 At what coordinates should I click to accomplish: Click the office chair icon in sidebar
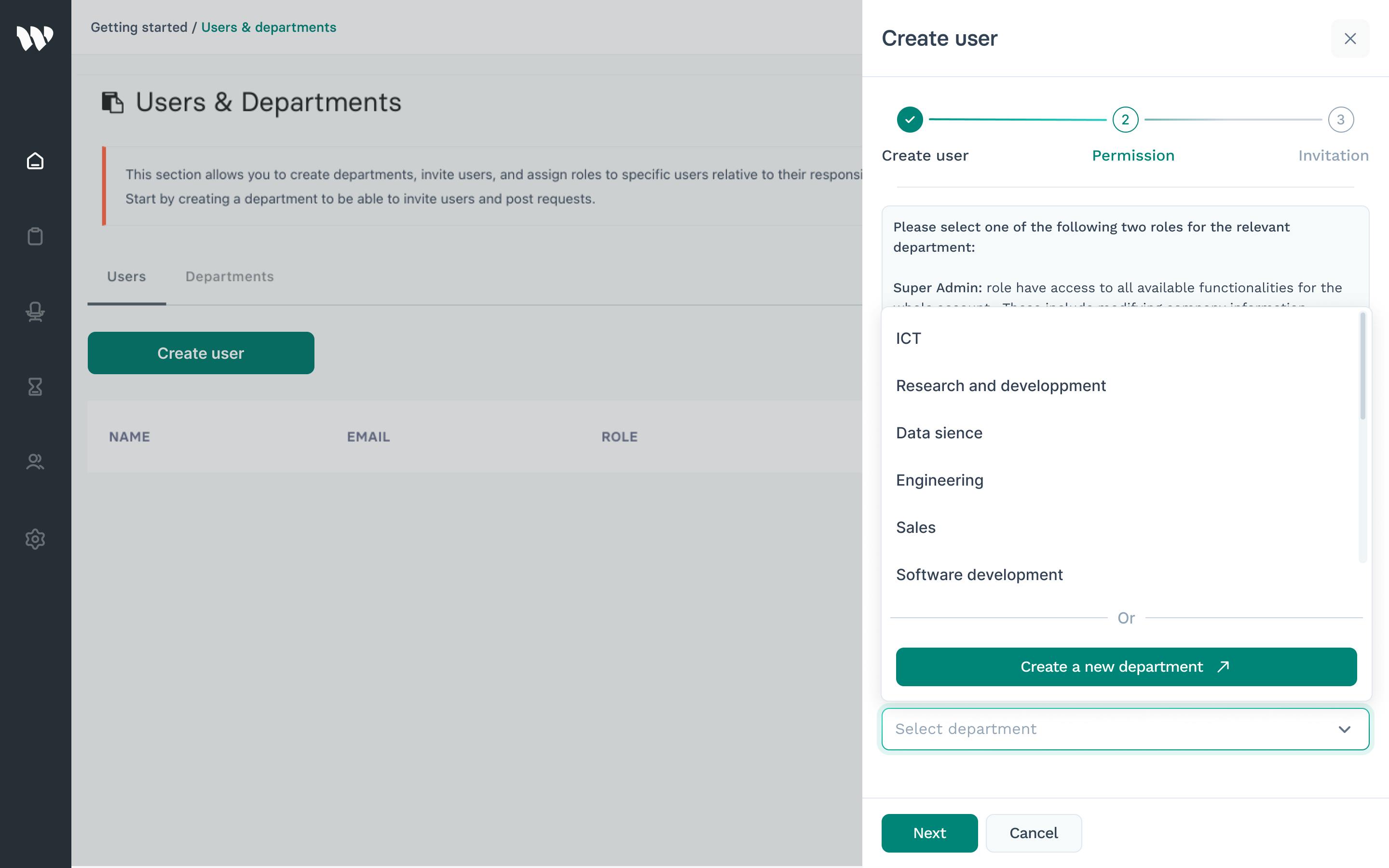[35, 312]
